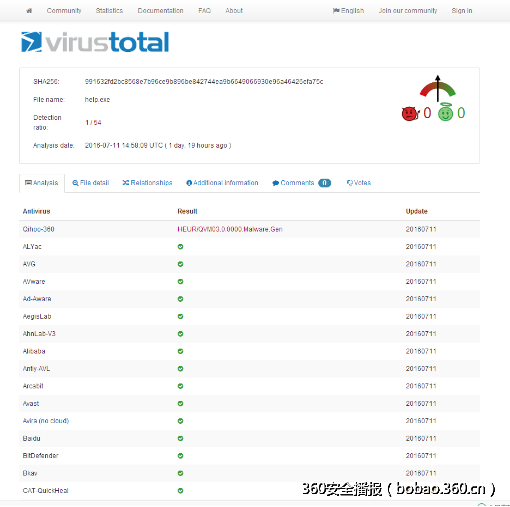
Task: Click the clean checkmark in AVware row
Action: 180,281
